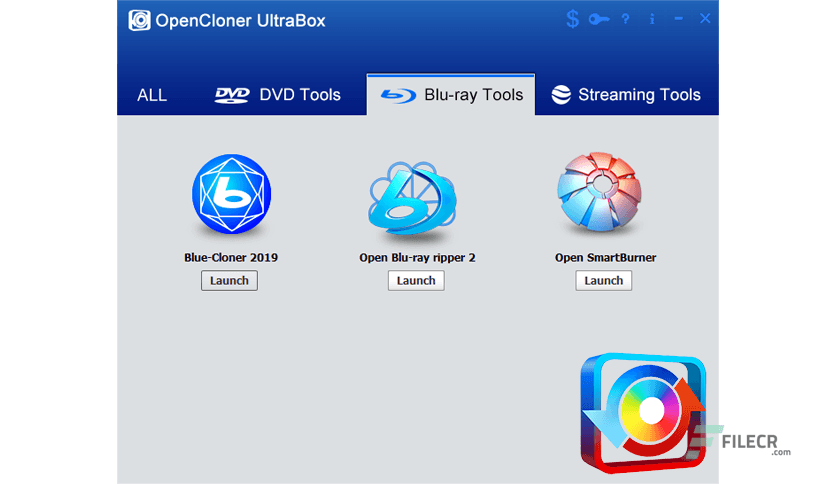Click the Blue-Cloner 2019 app icon
The width and height of the screenshot is (836, 484).
click(231, 194)
